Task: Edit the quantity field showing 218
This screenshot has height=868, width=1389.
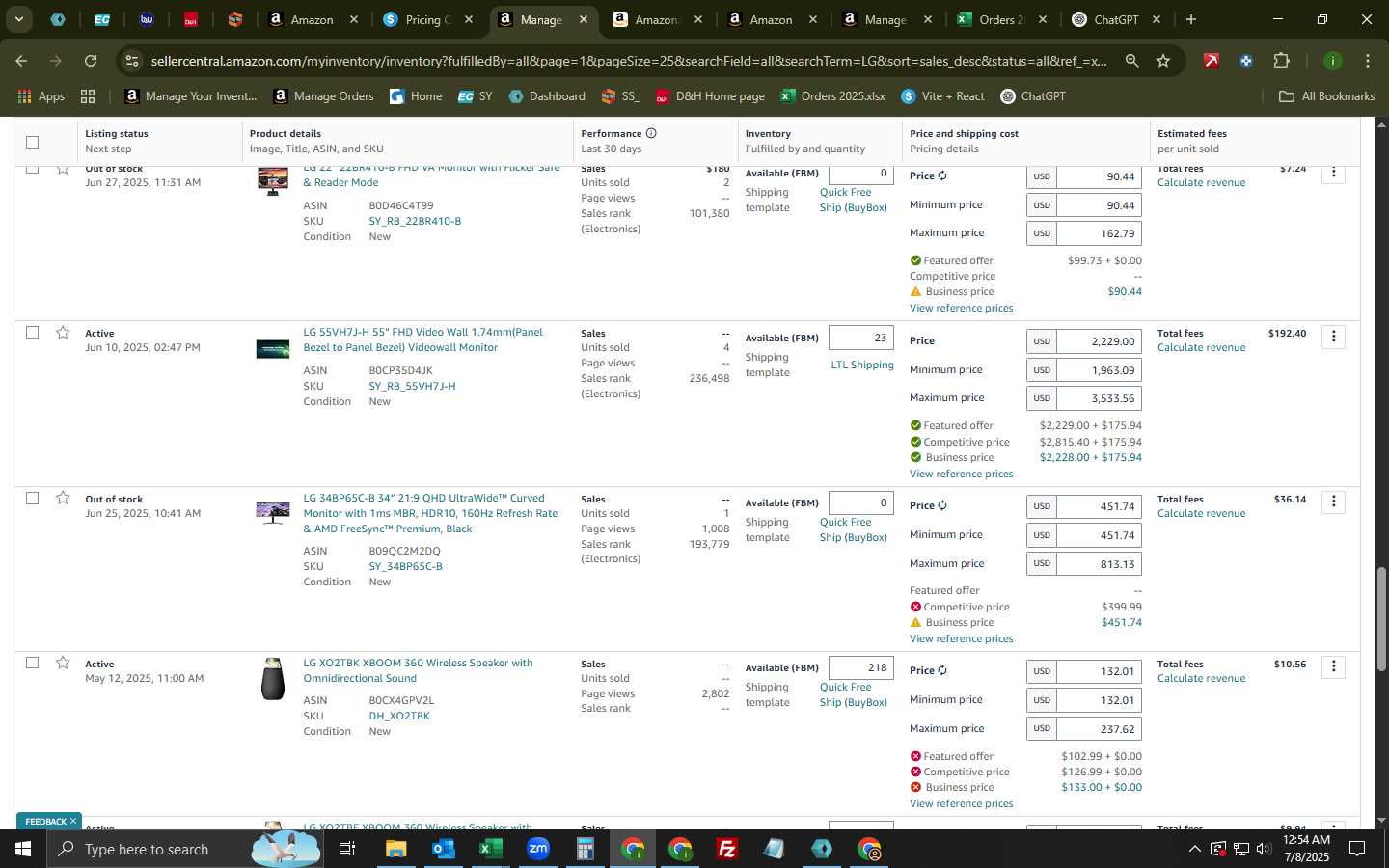Action: [860, 667]
